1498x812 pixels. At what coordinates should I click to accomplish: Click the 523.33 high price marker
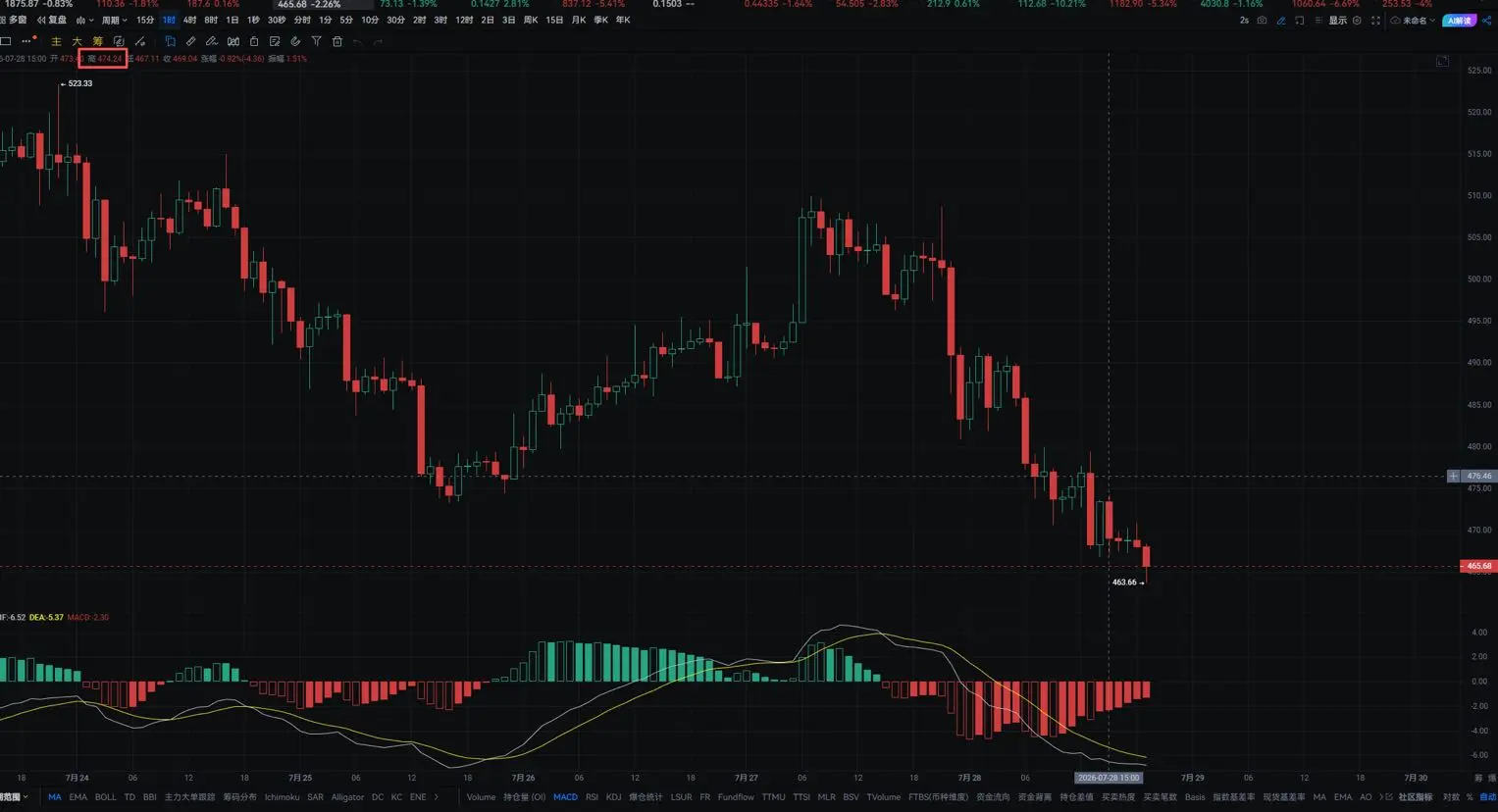[77, 83]
